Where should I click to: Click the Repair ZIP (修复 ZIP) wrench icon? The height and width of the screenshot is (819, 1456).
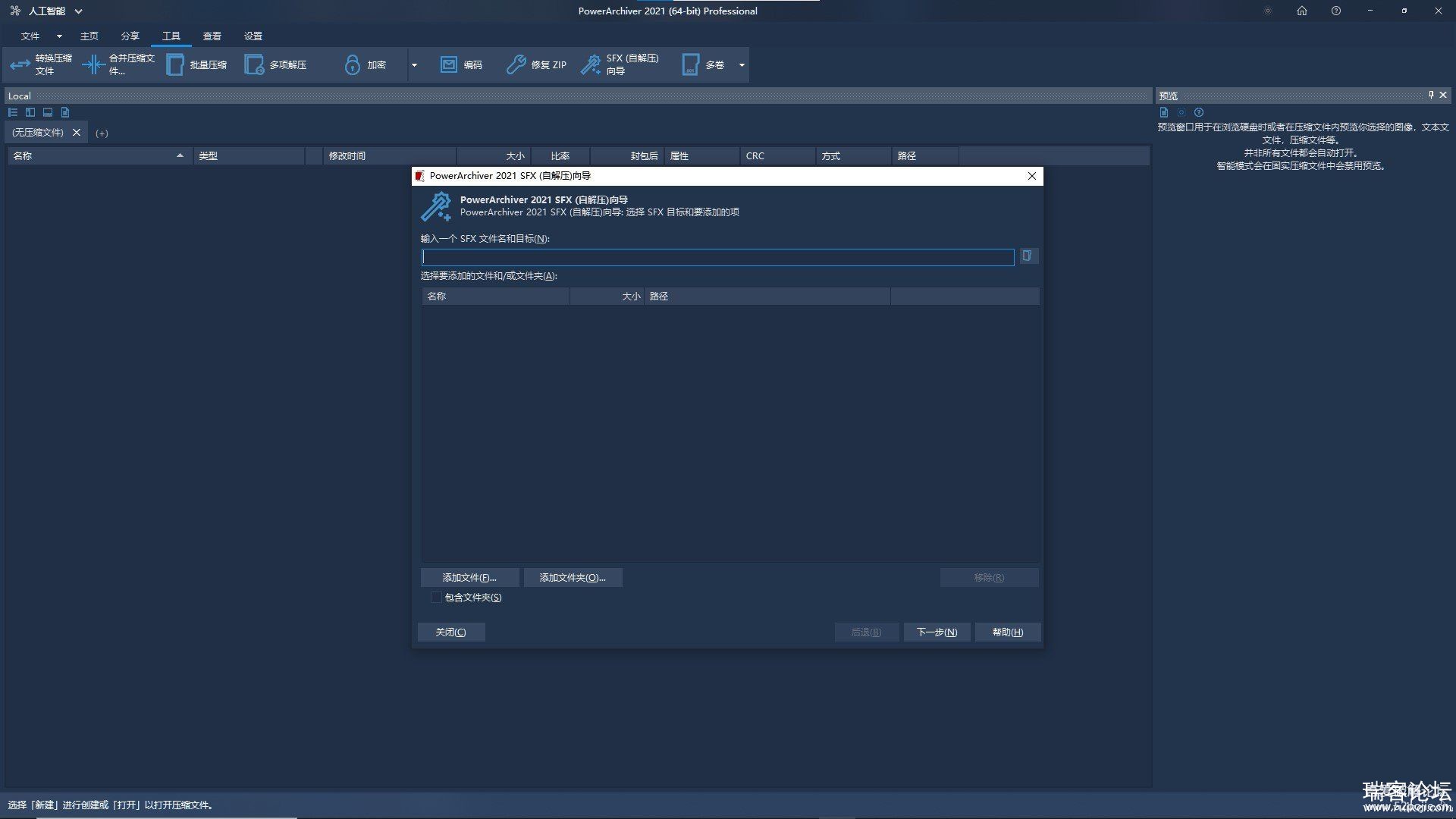pos(516,65)
